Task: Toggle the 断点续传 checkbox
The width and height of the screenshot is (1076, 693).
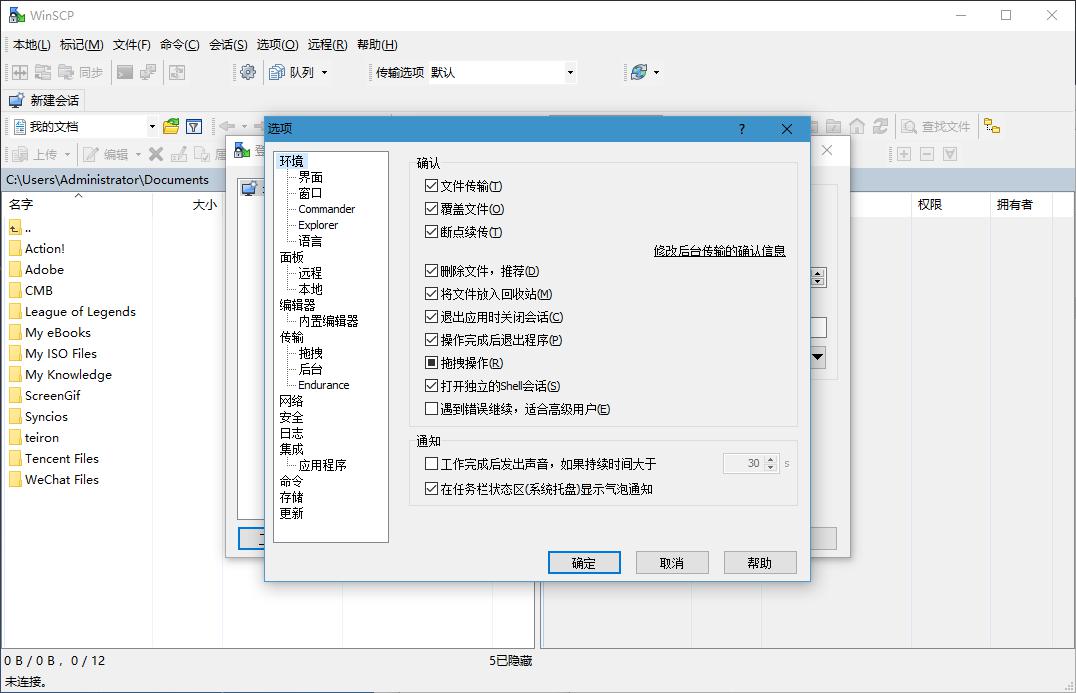Action: click(432, 232)
